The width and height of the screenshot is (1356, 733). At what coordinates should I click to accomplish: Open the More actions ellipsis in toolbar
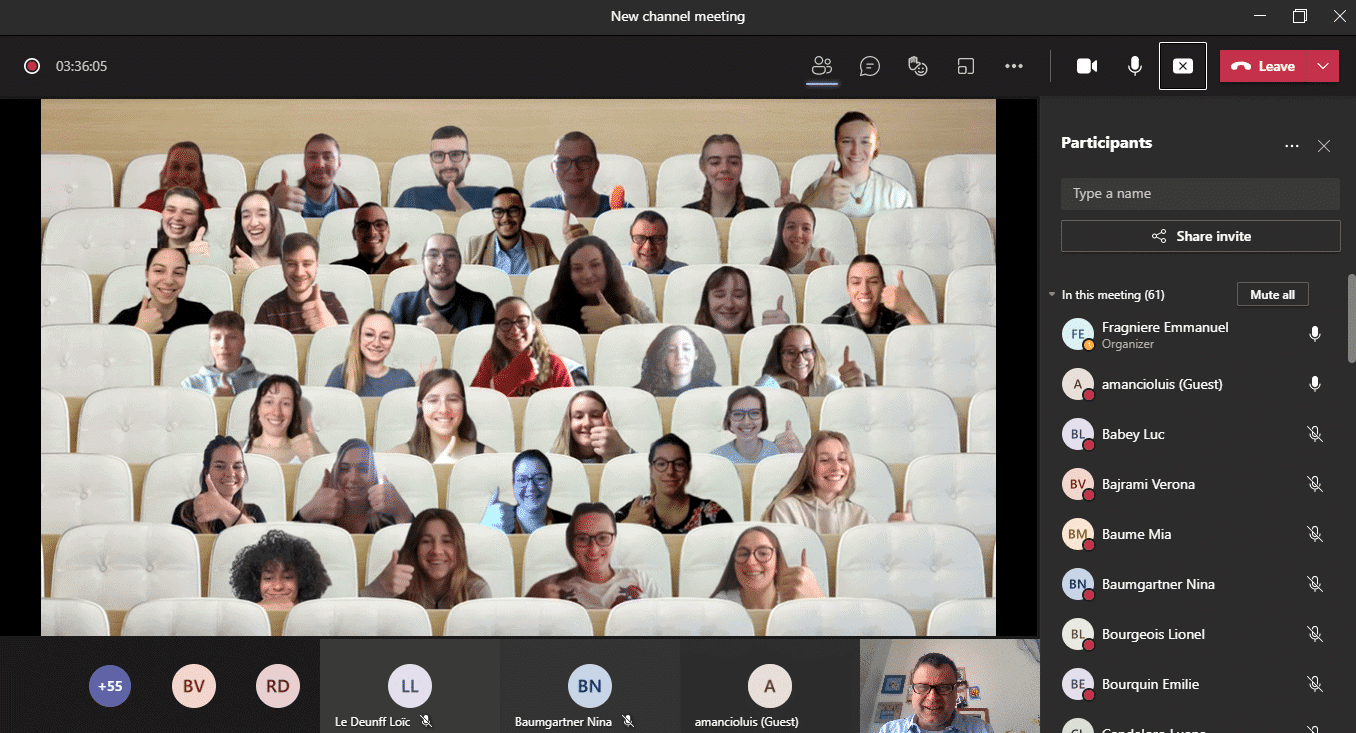1014,66
